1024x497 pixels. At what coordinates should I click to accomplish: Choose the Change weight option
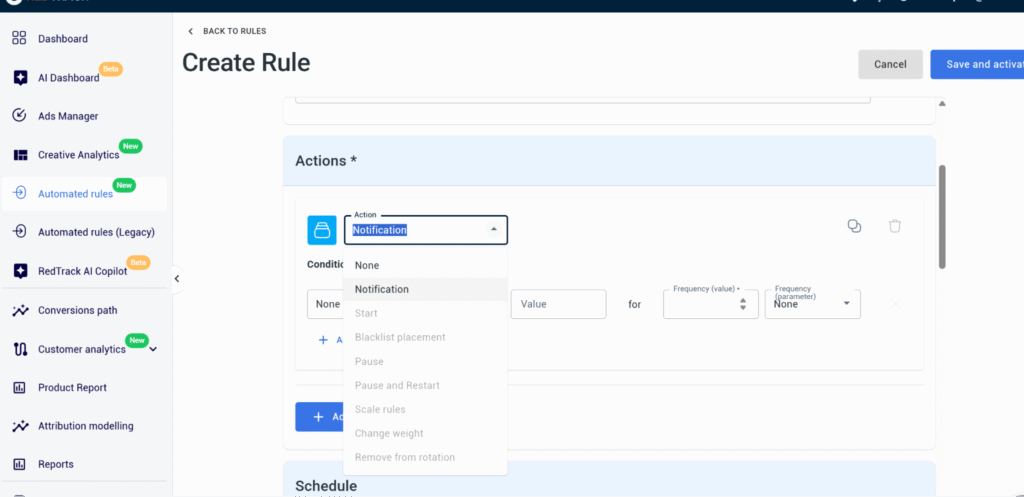(425, 433)
